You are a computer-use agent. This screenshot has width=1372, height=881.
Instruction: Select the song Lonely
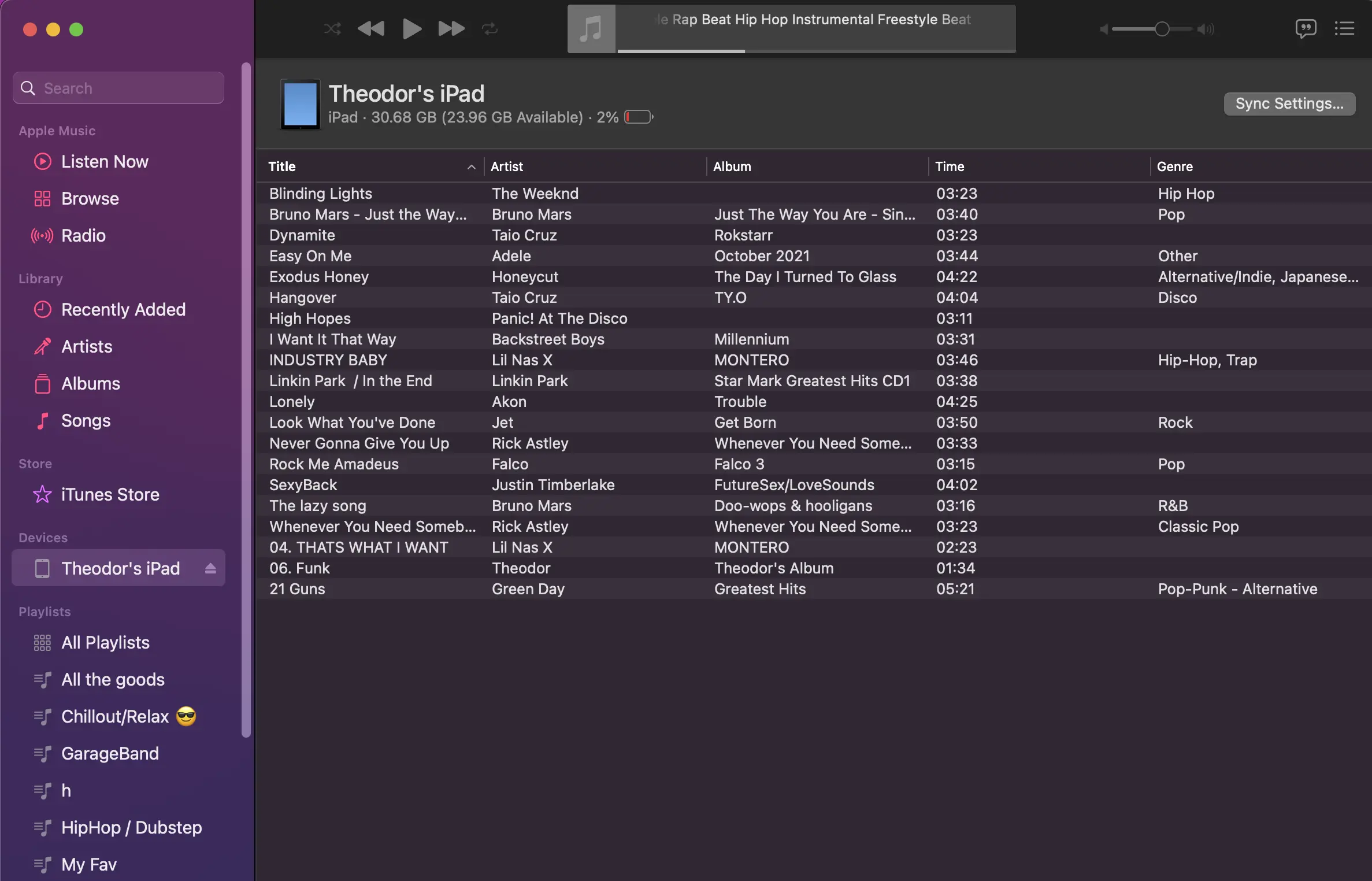(x=814, y=402)
